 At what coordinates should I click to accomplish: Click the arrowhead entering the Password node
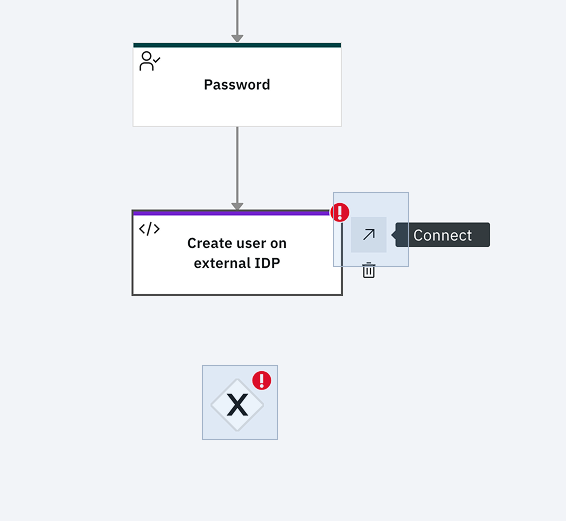pyautogui.click(x=237, y=38)
